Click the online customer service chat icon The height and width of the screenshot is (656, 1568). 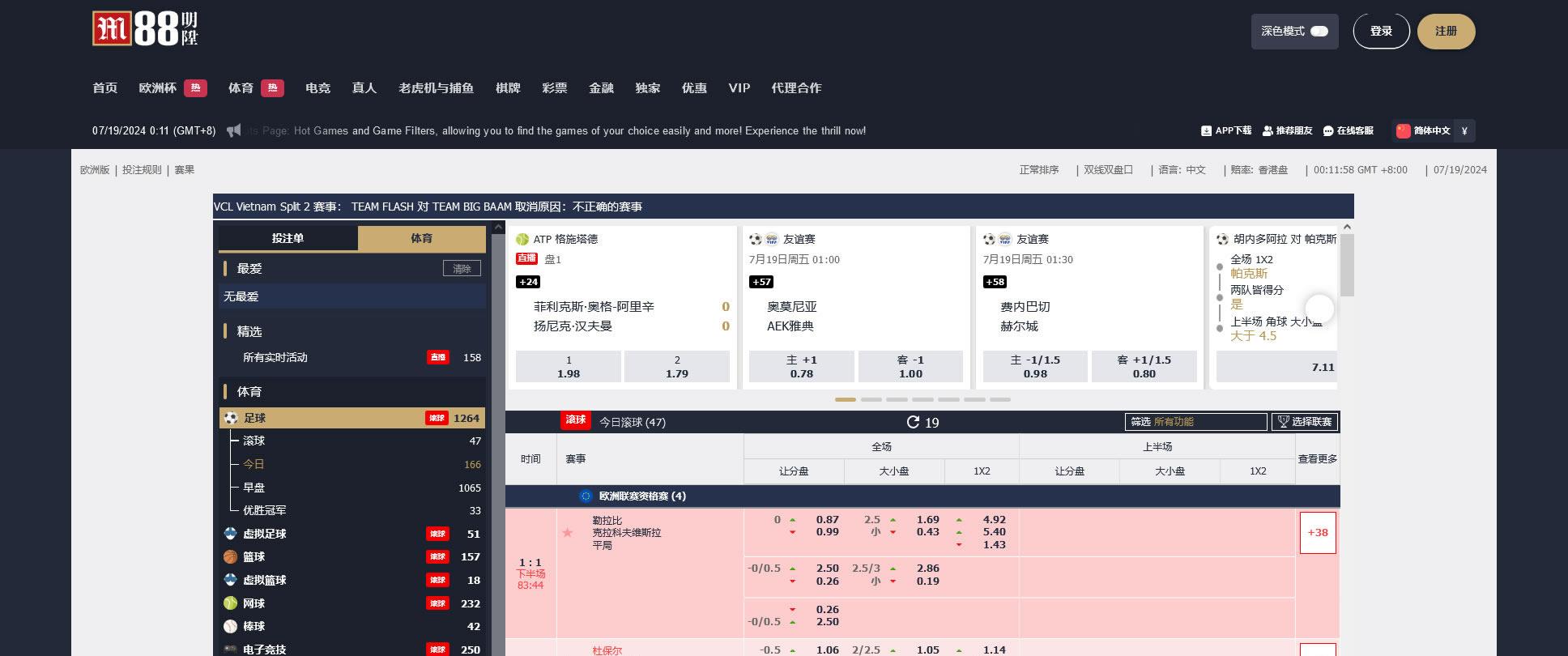1327,130
